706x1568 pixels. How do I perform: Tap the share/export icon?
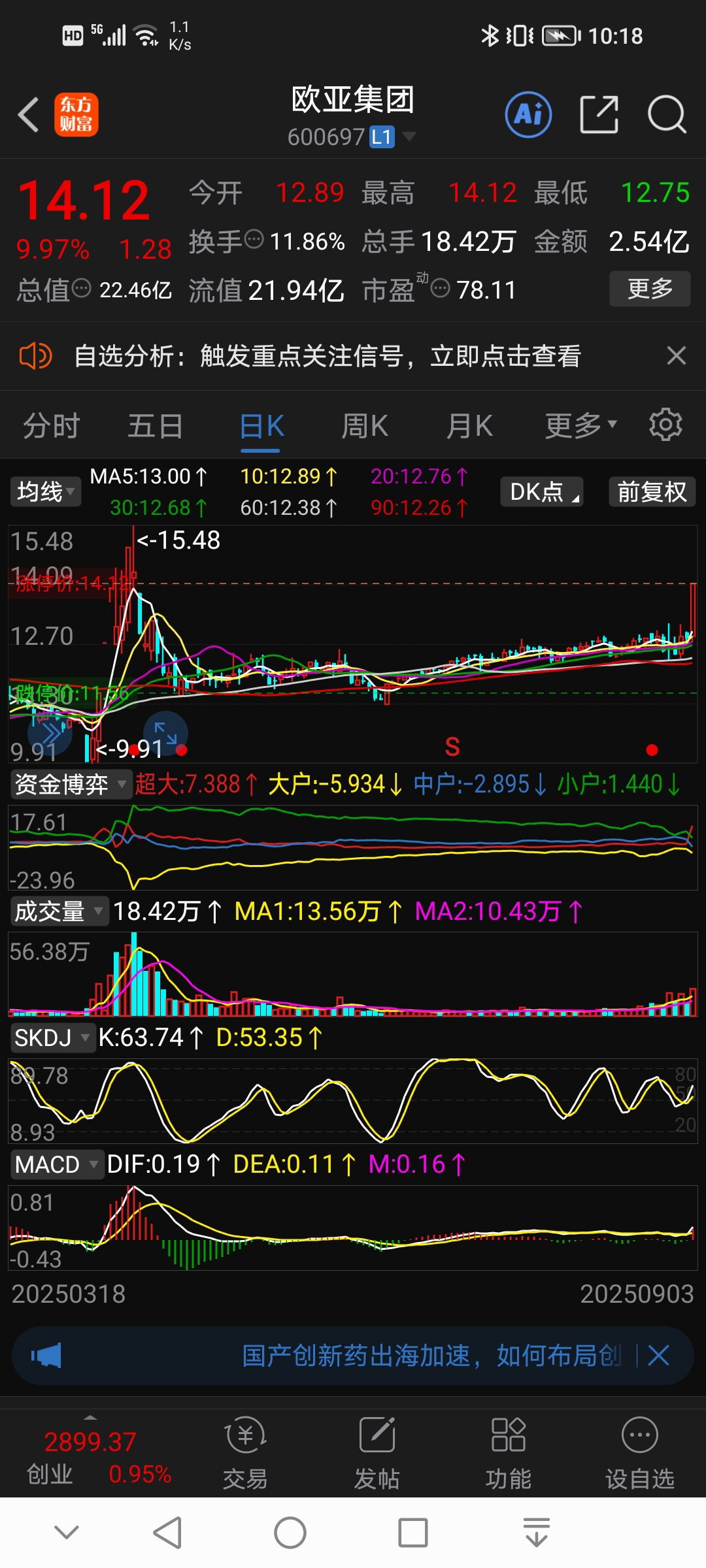click(x=599, y=114)
